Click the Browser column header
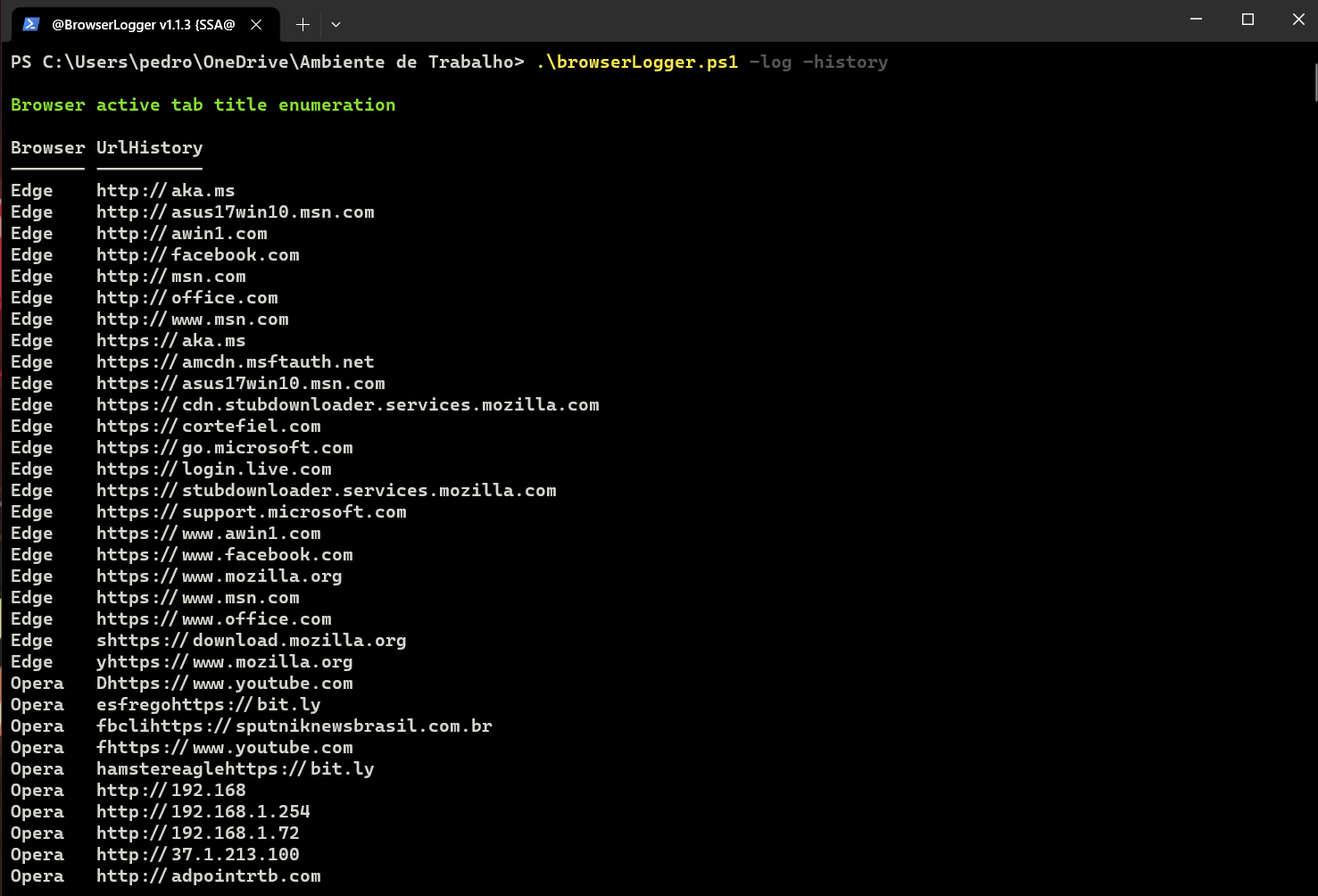Screen dimensions: 1318x896 pos(47,147)
